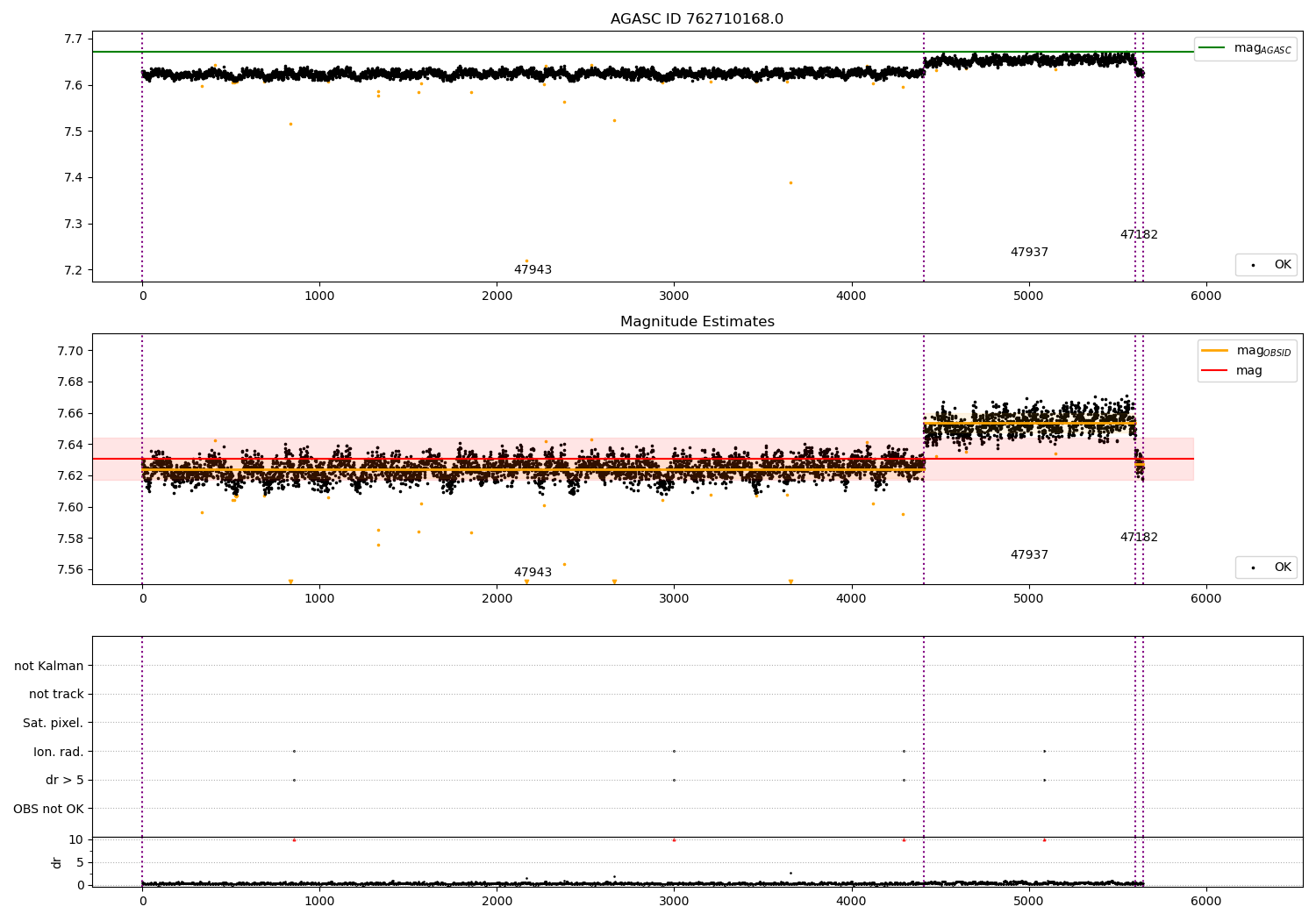
Task: Click the orange outlier point near 7.39 in top plot
Action: click(x=790, y=182)
